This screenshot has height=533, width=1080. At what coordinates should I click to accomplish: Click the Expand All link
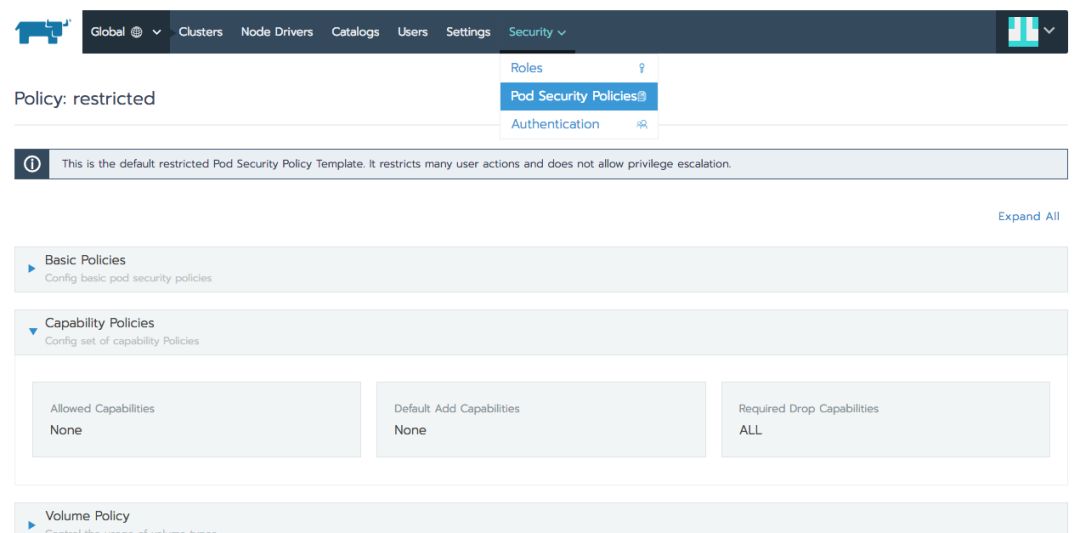pyautogui.click(x=1029, y=216)
